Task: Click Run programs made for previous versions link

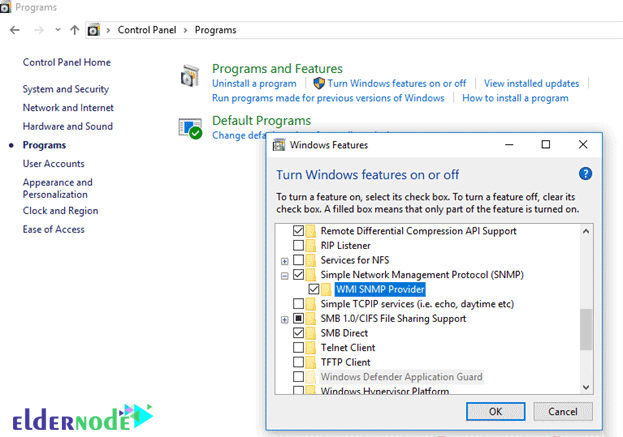Action: pyautogui.click(x=328, y=98)
